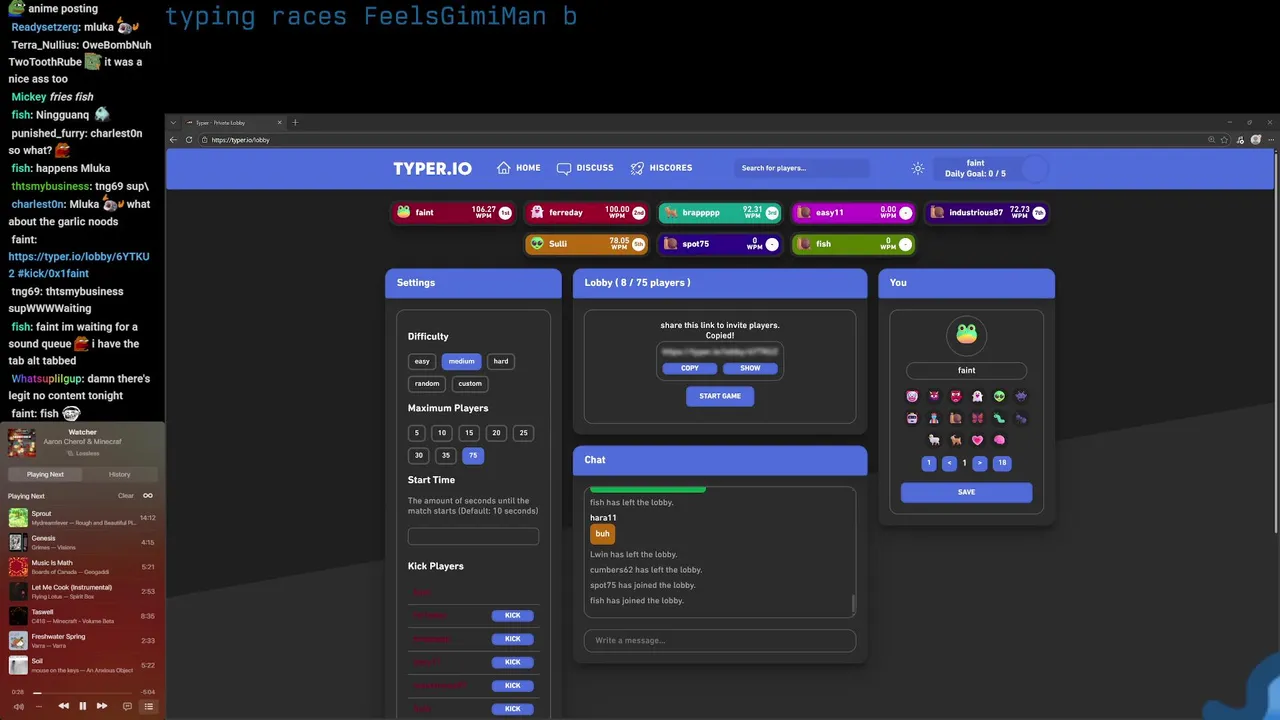Pick the clown avatar

tap(912, 396)
